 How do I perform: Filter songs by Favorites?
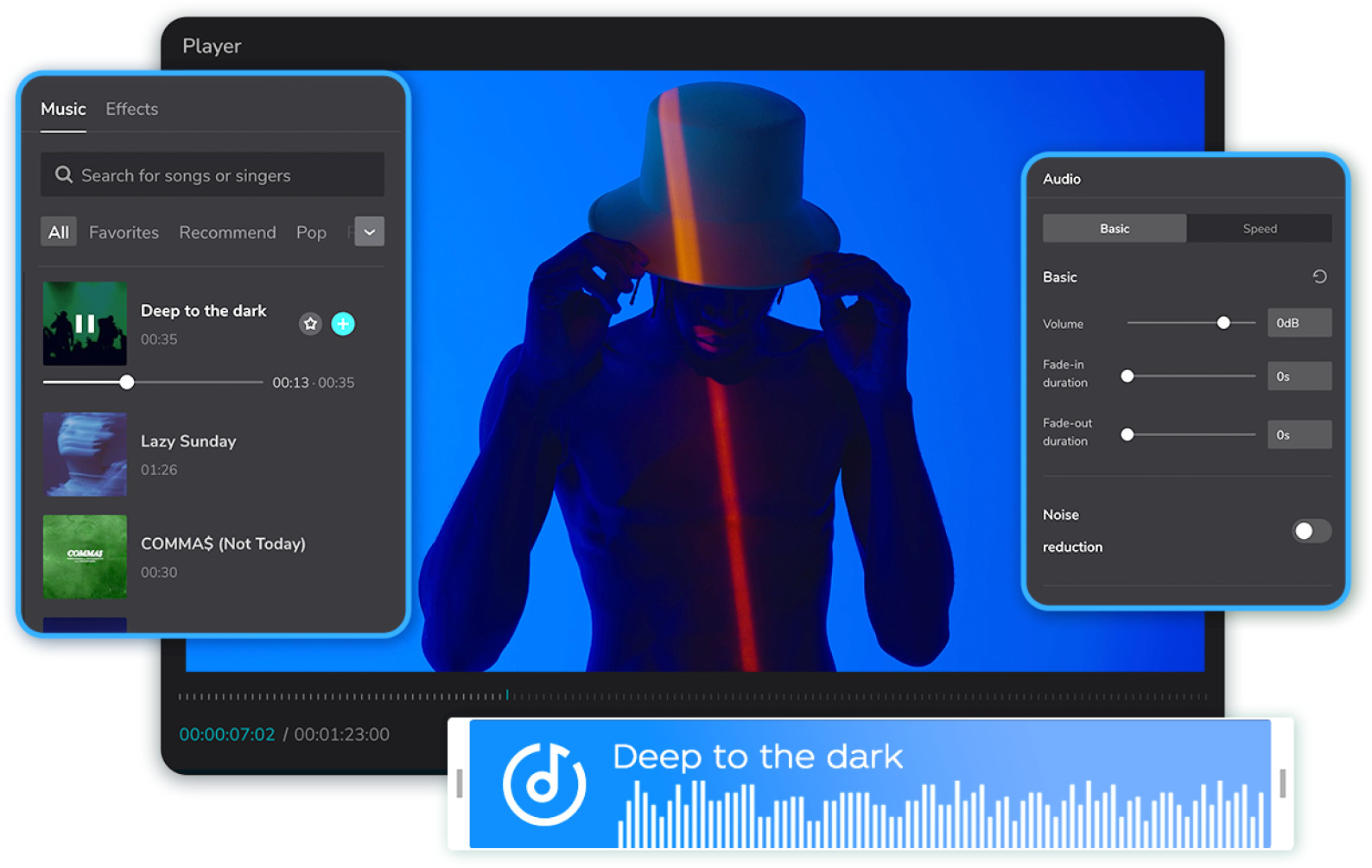(x=124, y=232)
